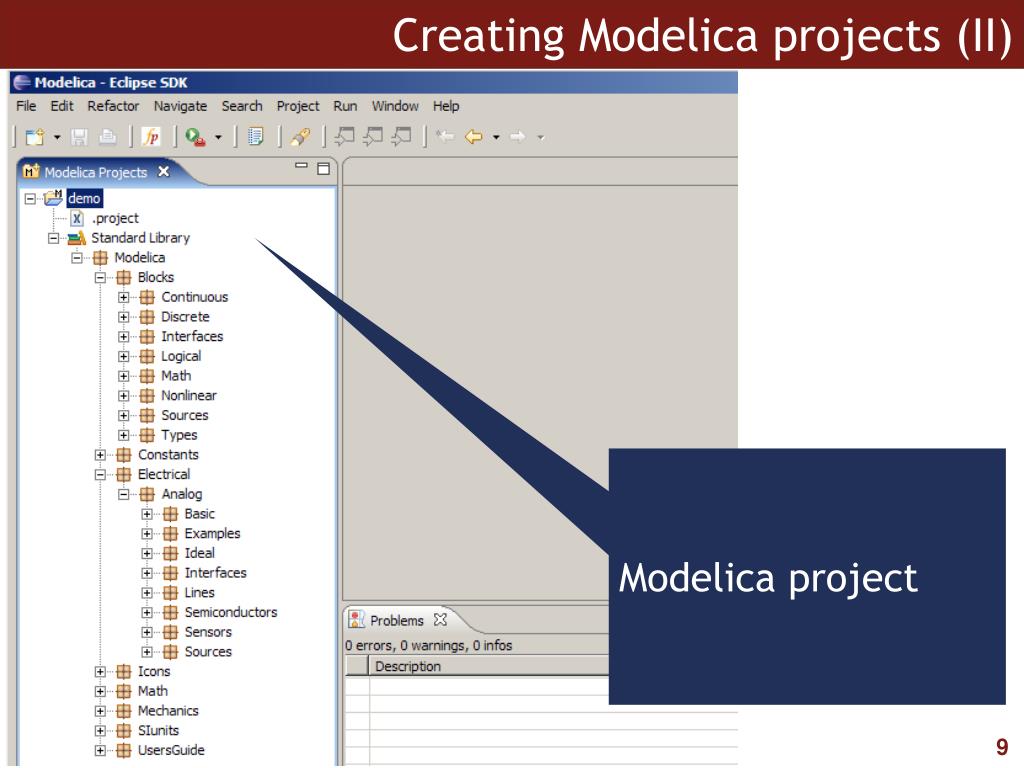The height and width of the screenshot is (768, 1024).
Task: Click the fp function toolbar icon
Action: 151,137
